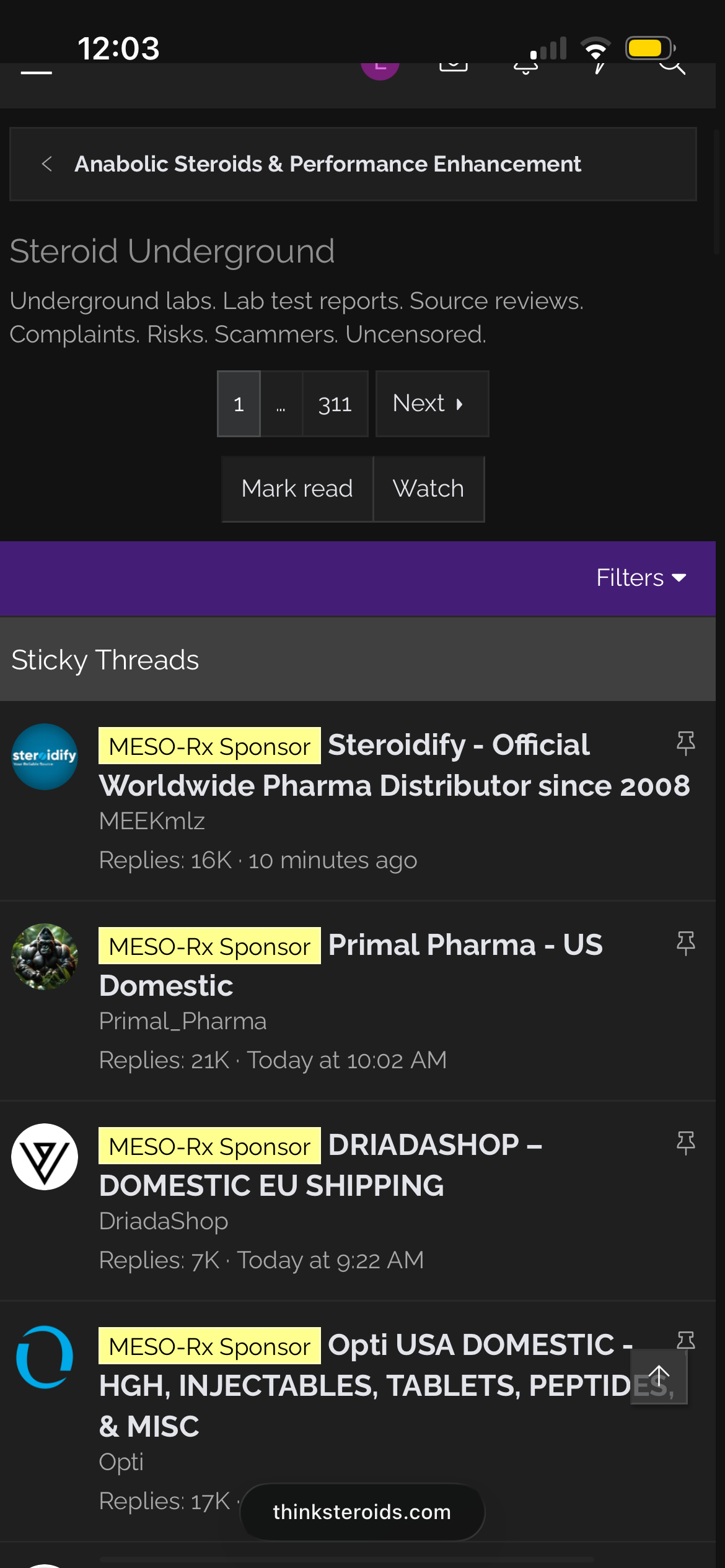This screenshot has height=1568, width=725.
Task: Open DriadaShop triangle logo avatar
Action: [45, 1157]
